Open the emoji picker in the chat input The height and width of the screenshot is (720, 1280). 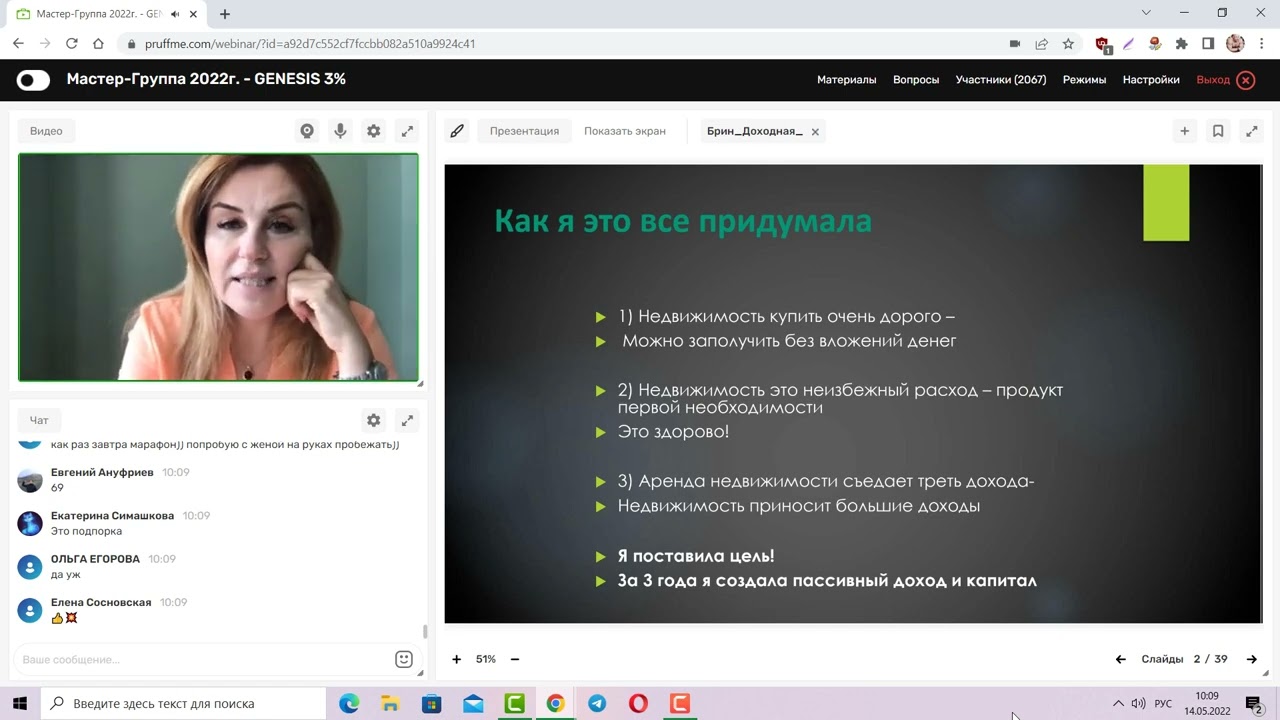tap(403, 659)
